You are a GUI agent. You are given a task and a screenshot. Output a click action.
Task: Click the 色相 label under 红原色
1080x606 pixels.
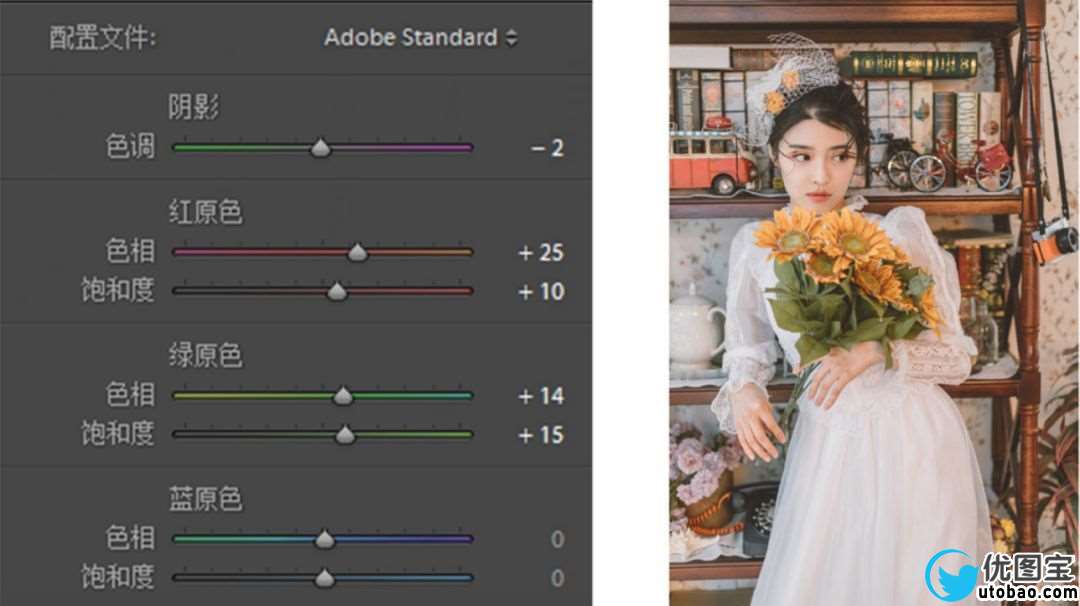(130, 251)
